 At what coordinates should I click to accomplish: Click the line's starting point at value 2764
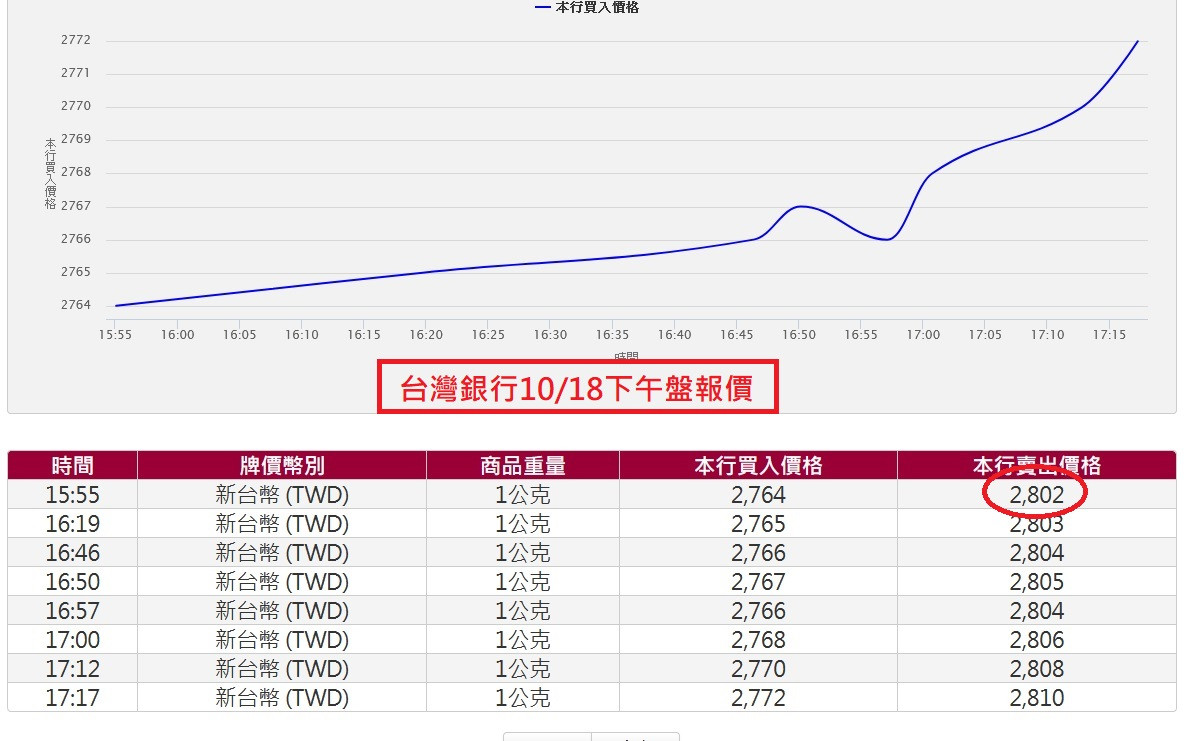(x=116, y=305)
